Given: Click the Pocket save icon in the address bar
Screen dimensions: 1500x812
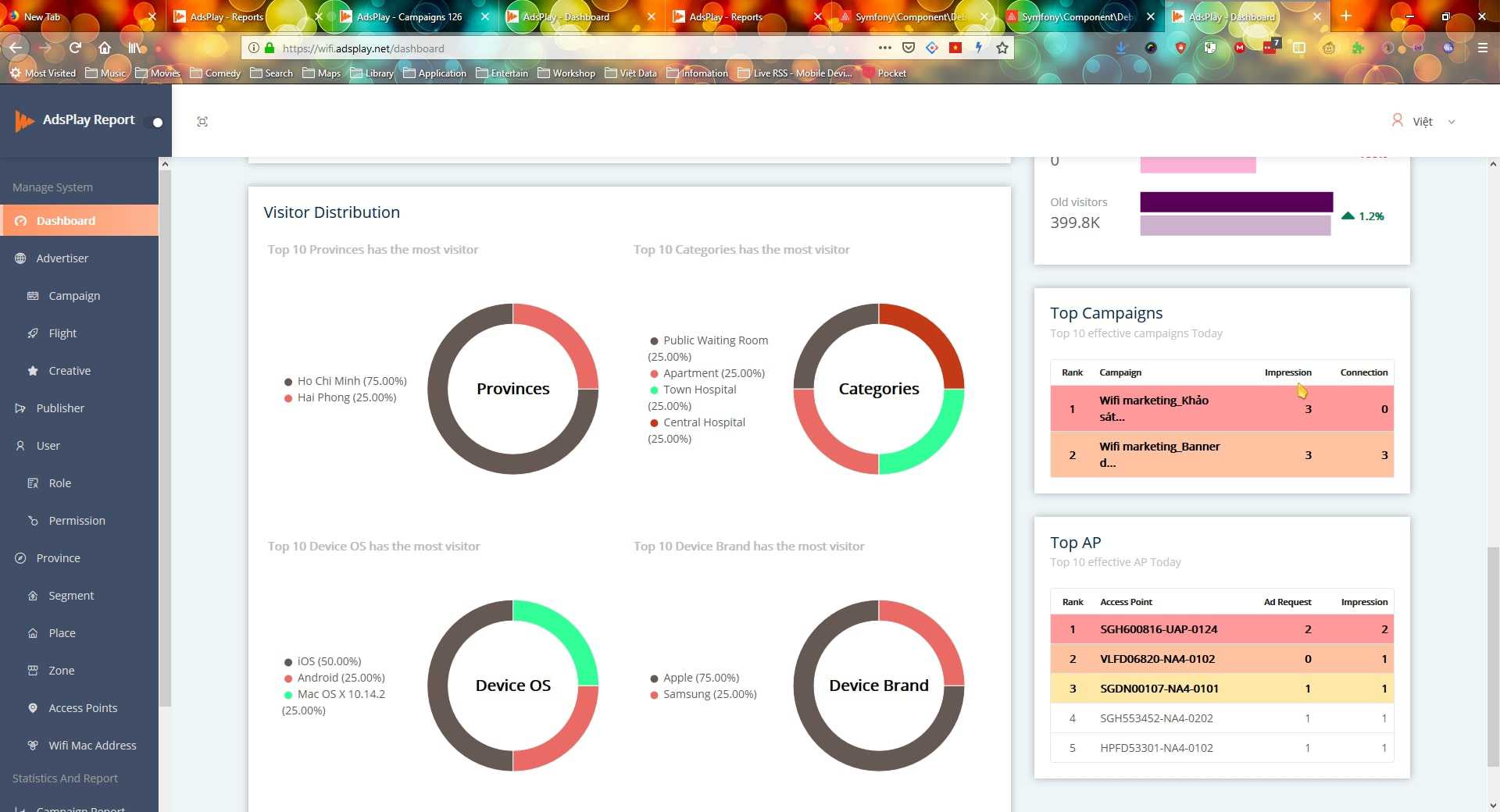Looking at the screenshot, I should tap(908, 48).
